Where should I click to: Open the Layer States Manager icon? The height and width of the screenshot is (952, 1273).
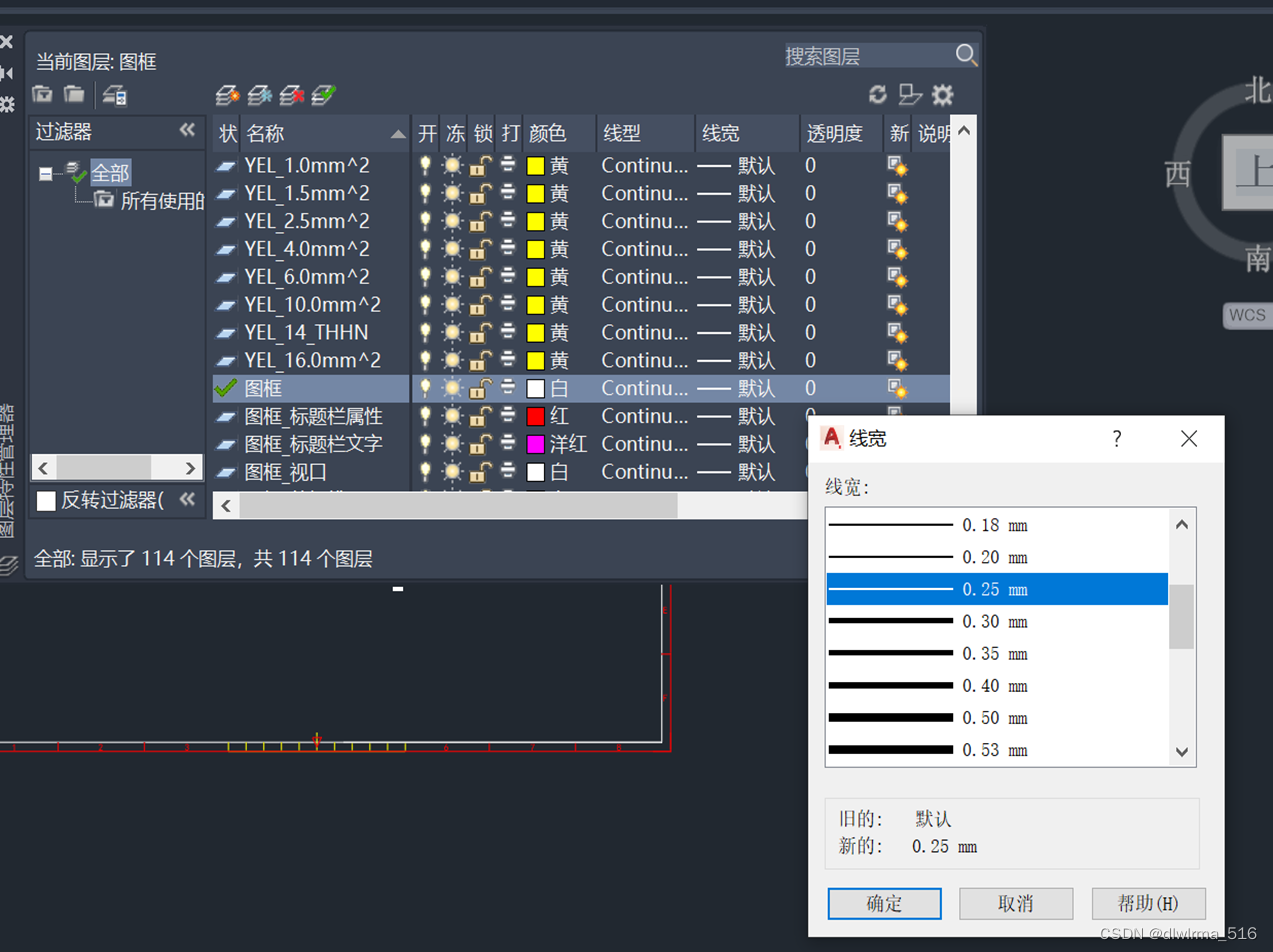pyautogui.click(x=116, y=96)
